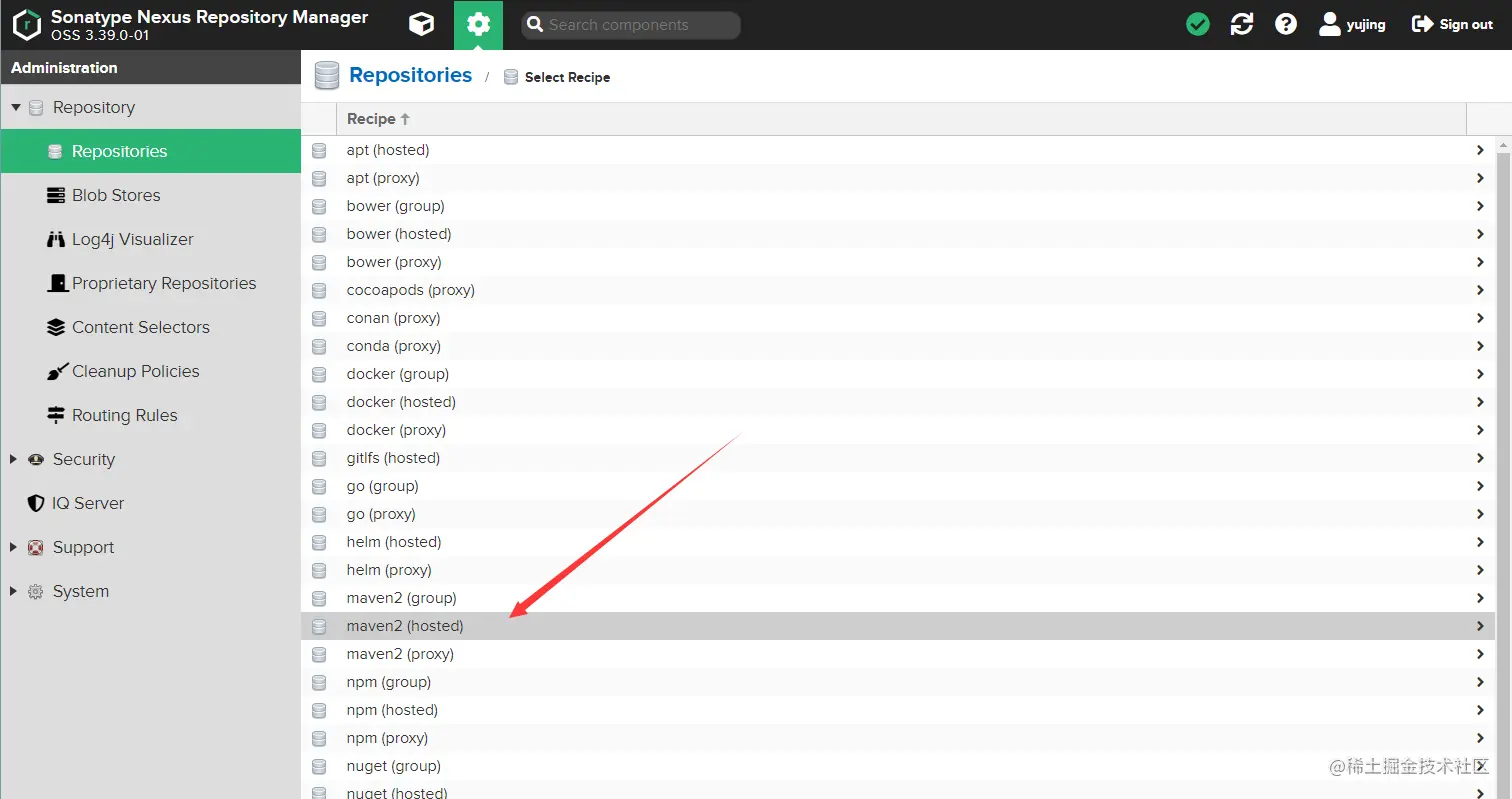Click chevron arrow on helm (proxy) row
The image size is (1512, 799).
(1480, 570)
